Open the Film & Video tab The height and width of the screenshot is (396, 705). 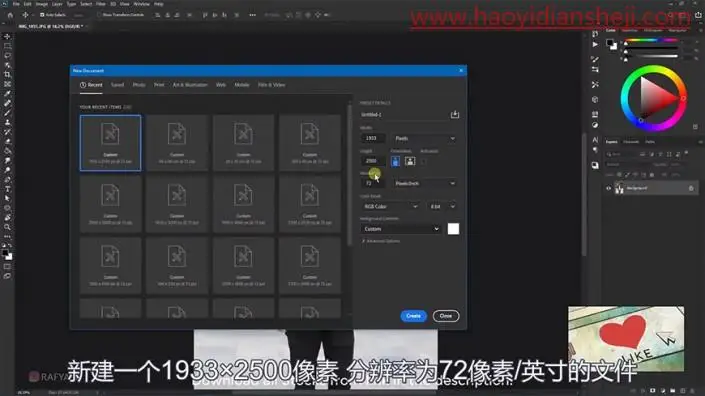(x=271, y=85)
